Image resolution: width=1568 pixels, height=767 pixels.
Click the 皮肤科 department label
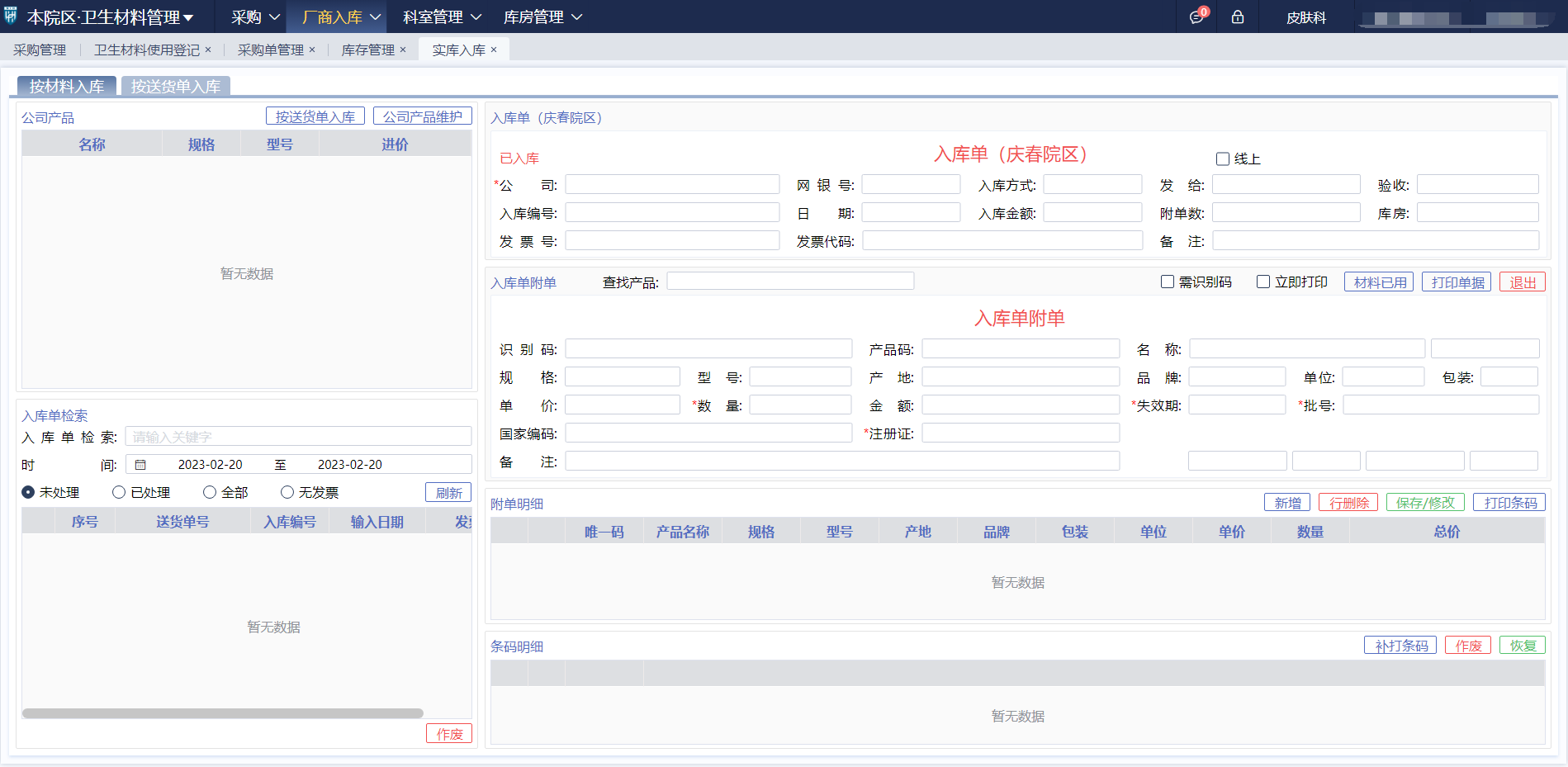click(x=1306, y=17)
